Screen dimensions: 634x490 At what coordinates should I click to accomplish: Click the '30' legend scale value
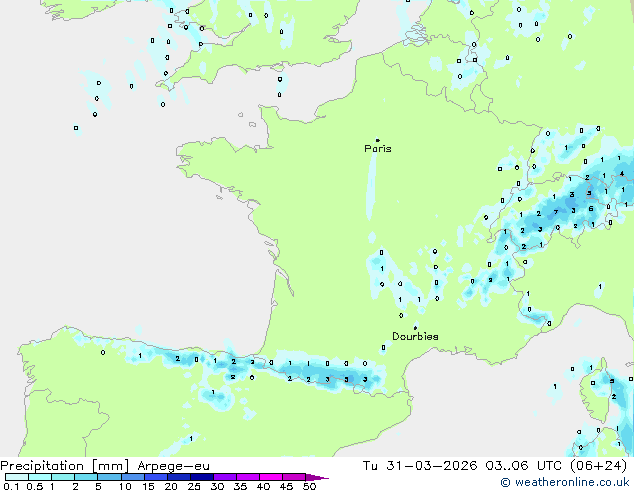(217, 486)
